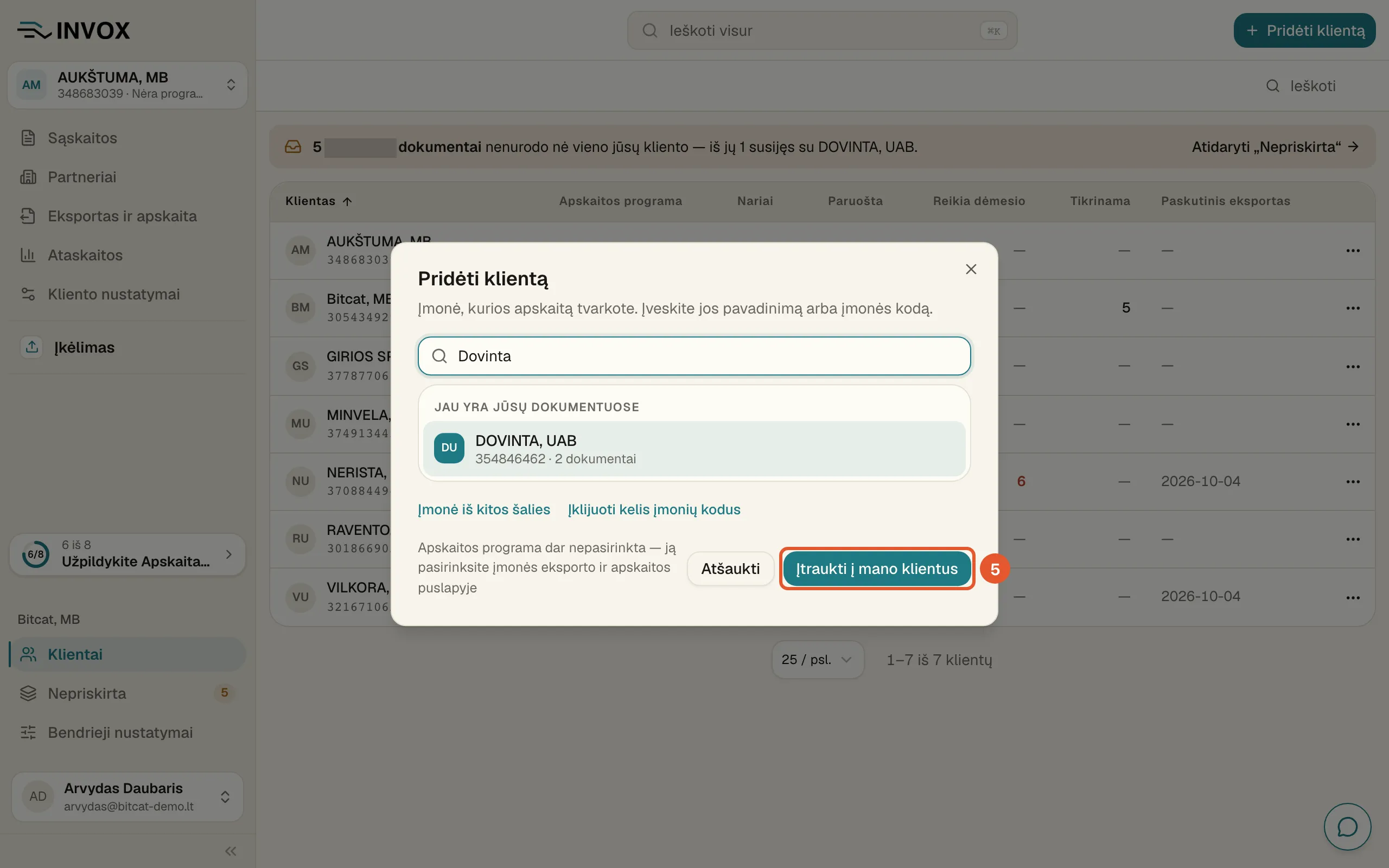
Task: Open Atidaryti „Nepriskirta“ link
Action: 1276,147
